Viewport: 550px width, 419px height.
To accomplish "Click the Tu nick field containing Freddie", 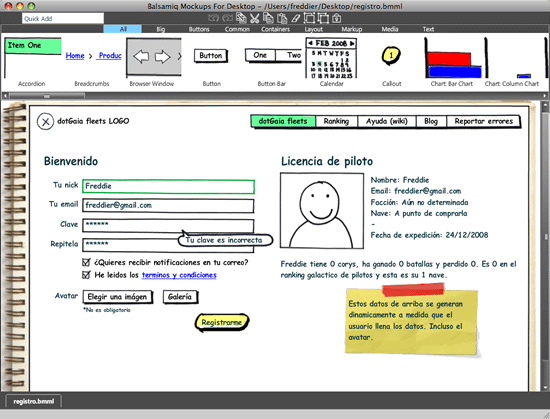I will coord(168,186).
